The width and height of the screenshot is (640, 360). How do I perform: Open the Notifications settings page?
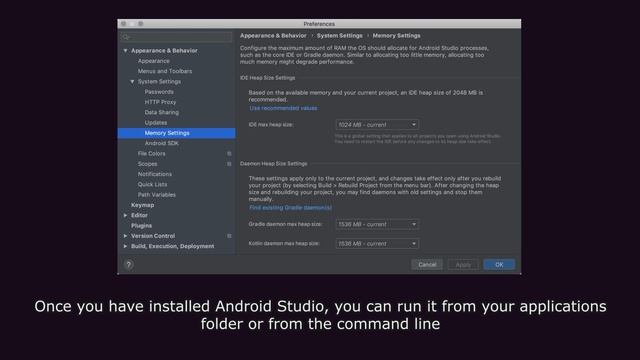coord(155,174)
